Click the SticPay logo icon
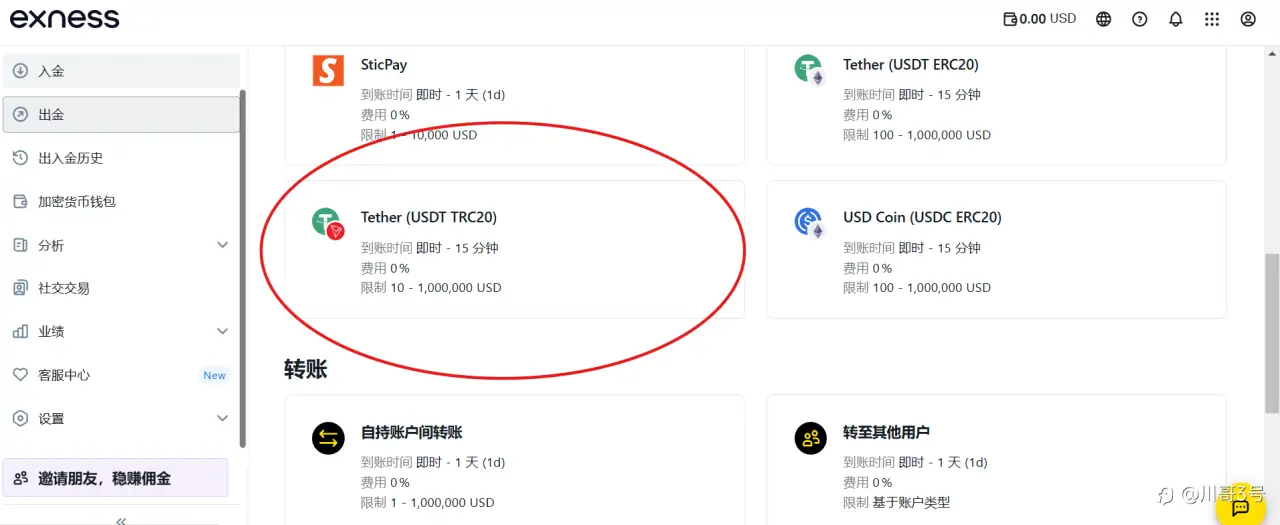This screenshot has width=1280, height=525. pos(328,70)
